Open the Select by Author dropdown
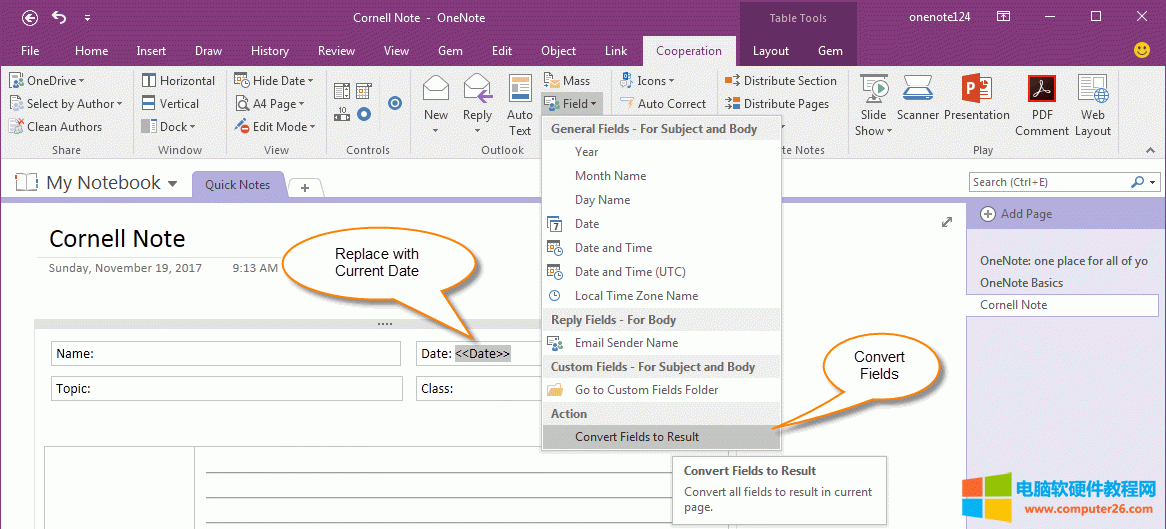Image resolution: width=1166 pixels, height=529 pixels. [x=66, y=104]
